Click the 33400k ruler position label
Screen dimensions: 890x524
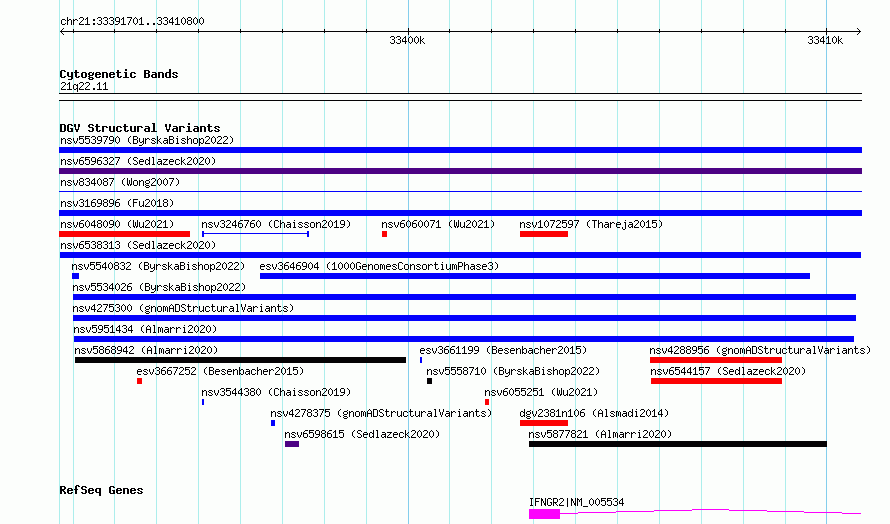tap(407, 40)
